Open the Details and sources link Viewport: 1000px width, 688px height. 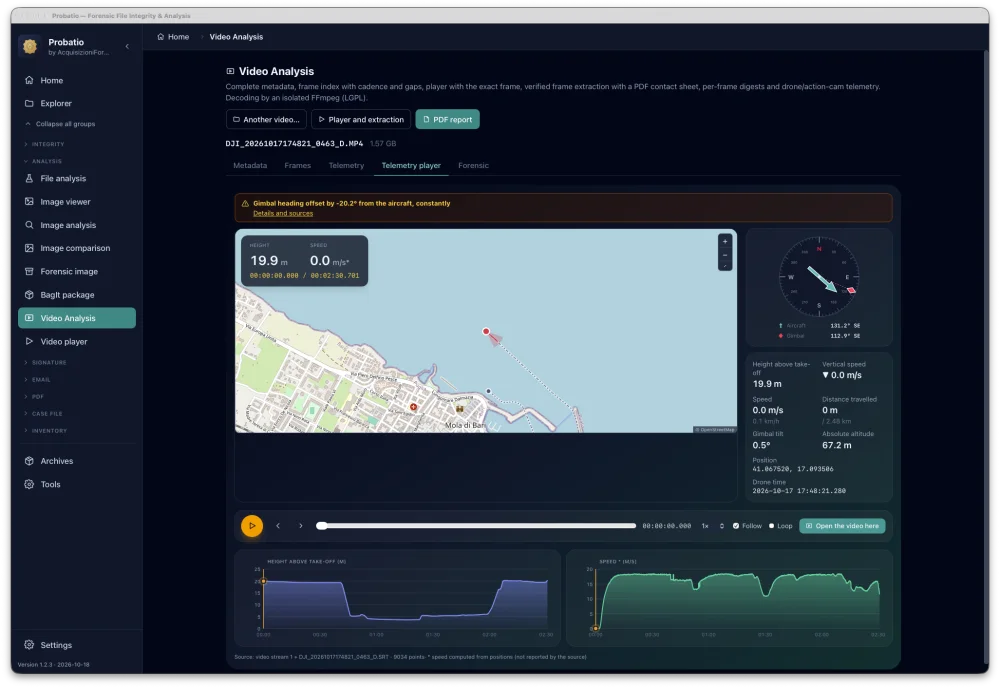tap(283, 214)
